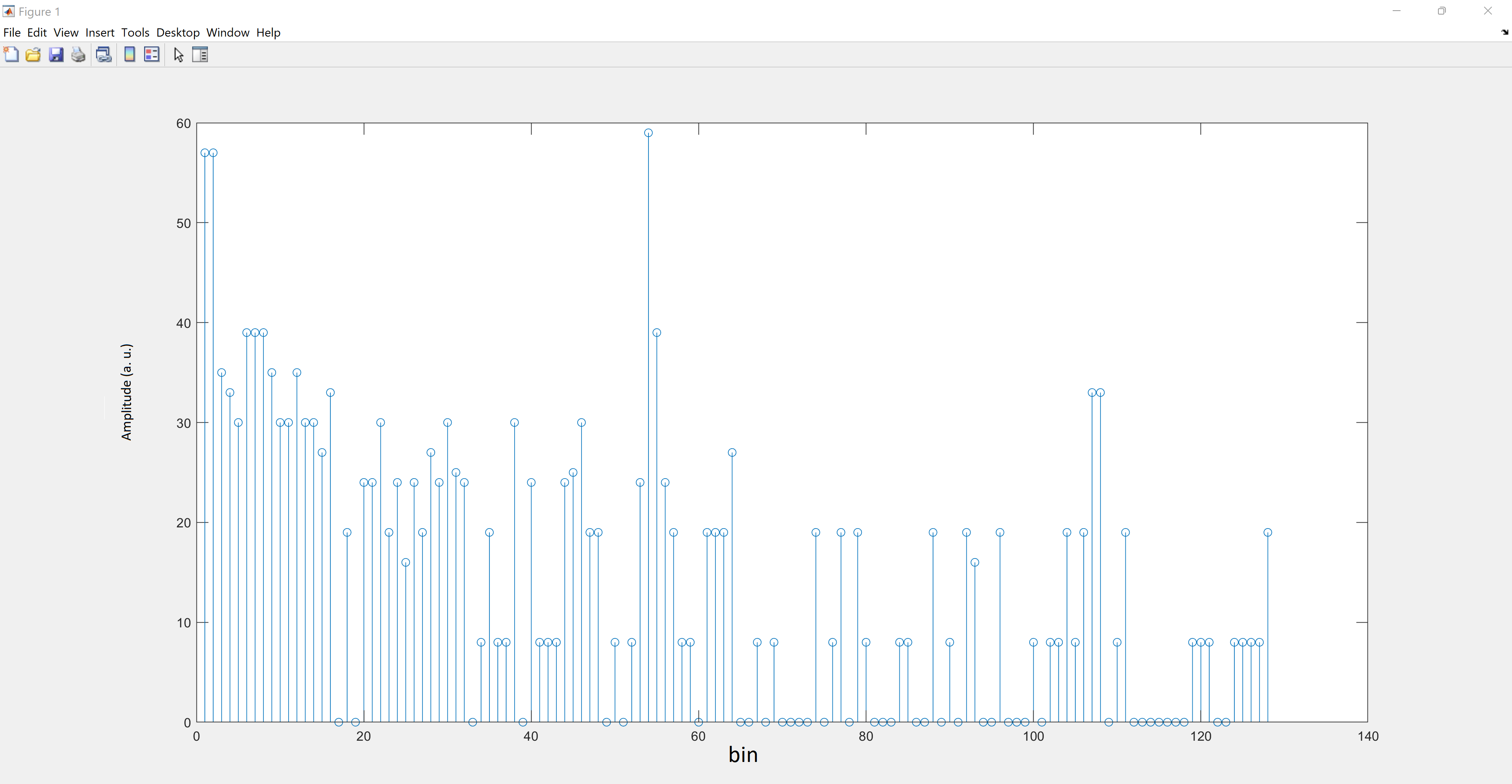
Task: Print the figure with the printer icon
Action: click(x=78, y=55)
